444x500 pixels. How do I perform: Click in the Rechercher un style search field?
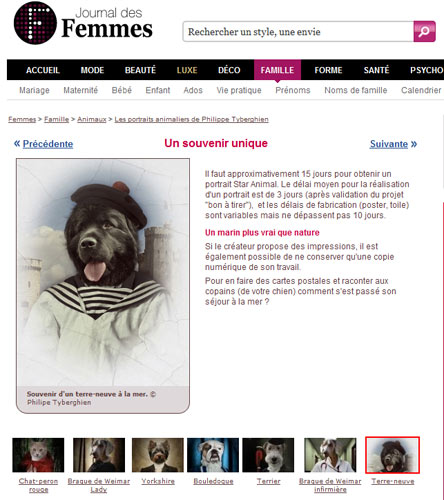(x=298, y=32)
